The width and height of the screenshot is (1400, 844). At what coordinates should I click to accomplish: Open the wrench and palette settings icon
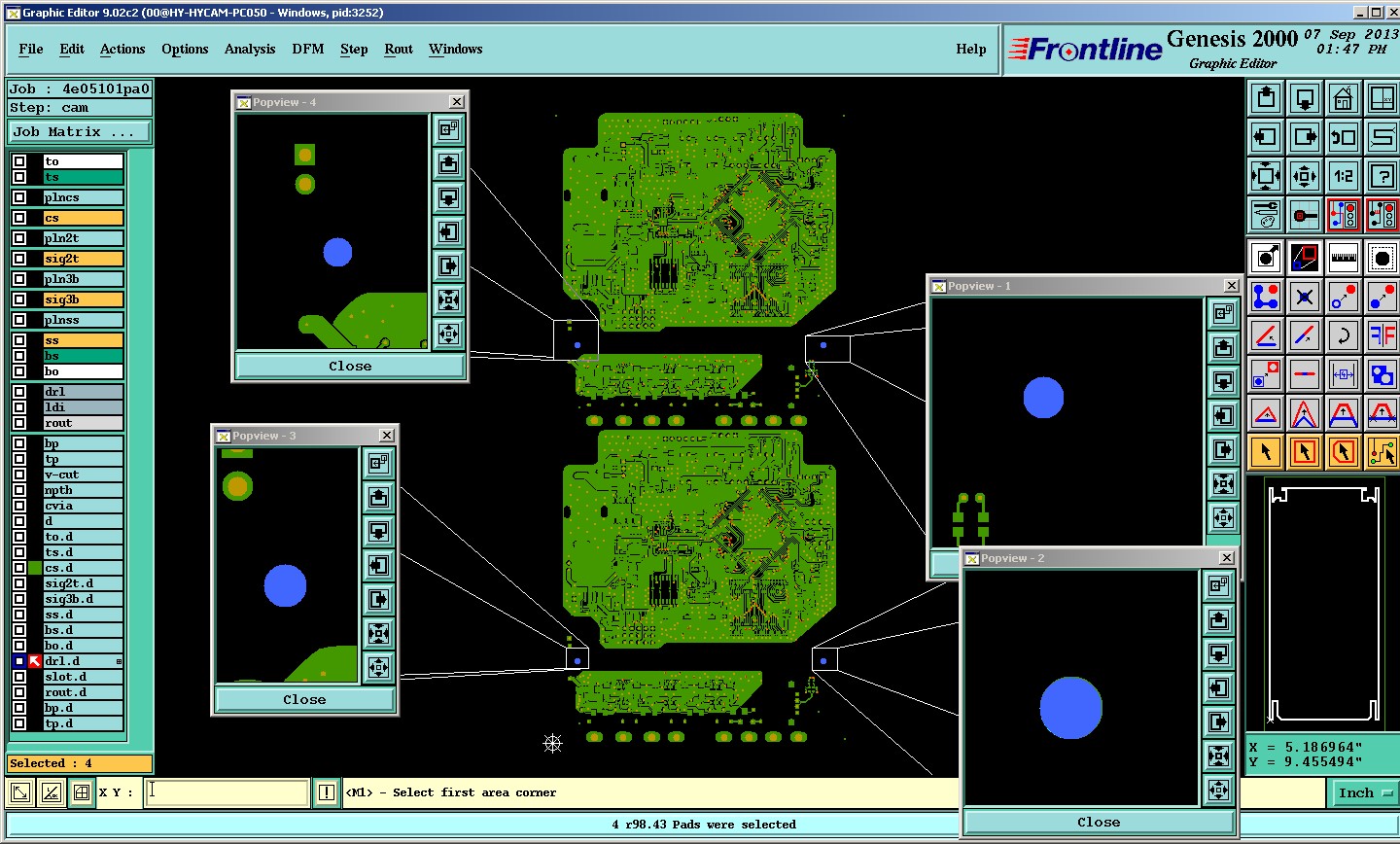coord(1266,215)
